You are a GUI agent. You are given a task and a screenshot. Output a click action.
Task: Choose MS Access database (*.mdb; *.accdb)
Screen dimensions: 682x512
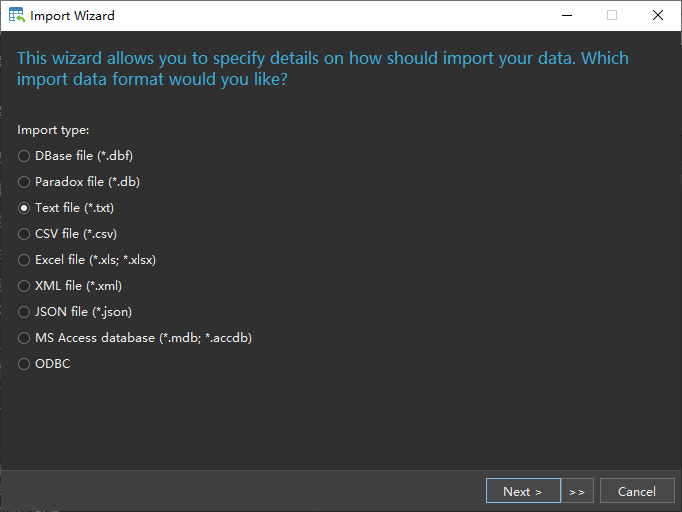point(24,338)
